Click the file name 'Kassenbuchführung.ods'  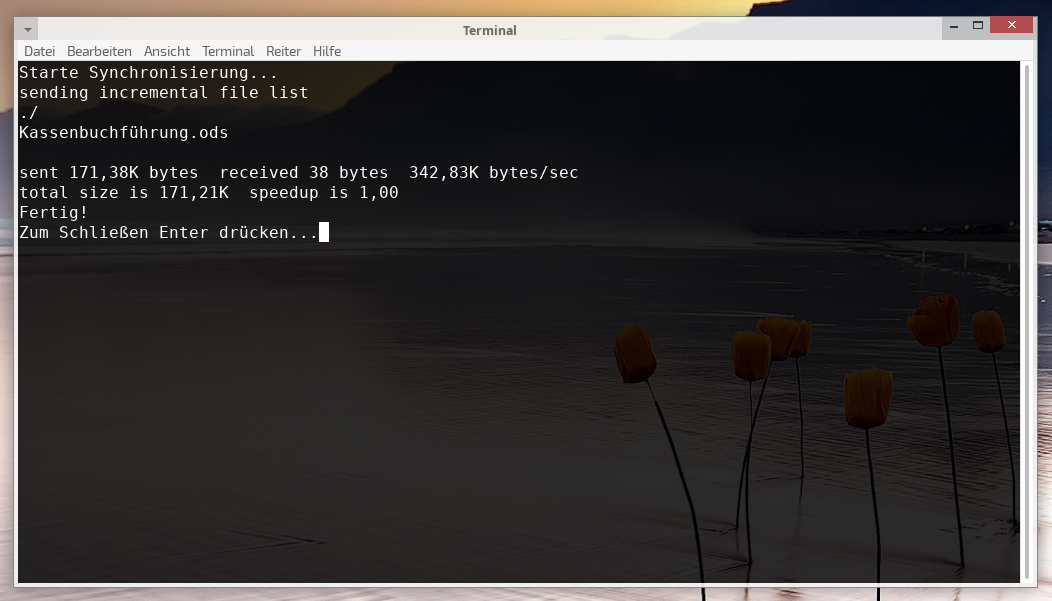point(123,132)
